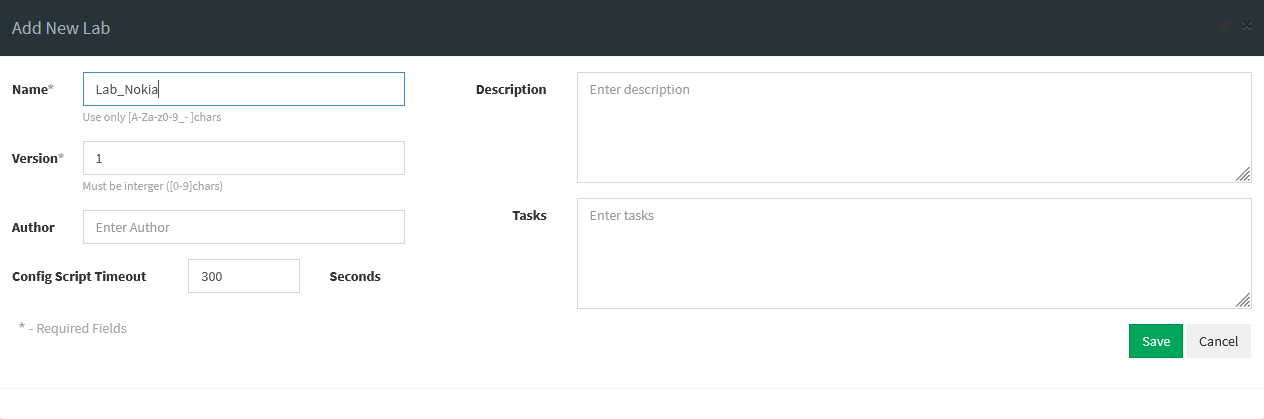Click the Description label
The height and width of the screenshot is (419, 1264).
click(x=511, y=89)
